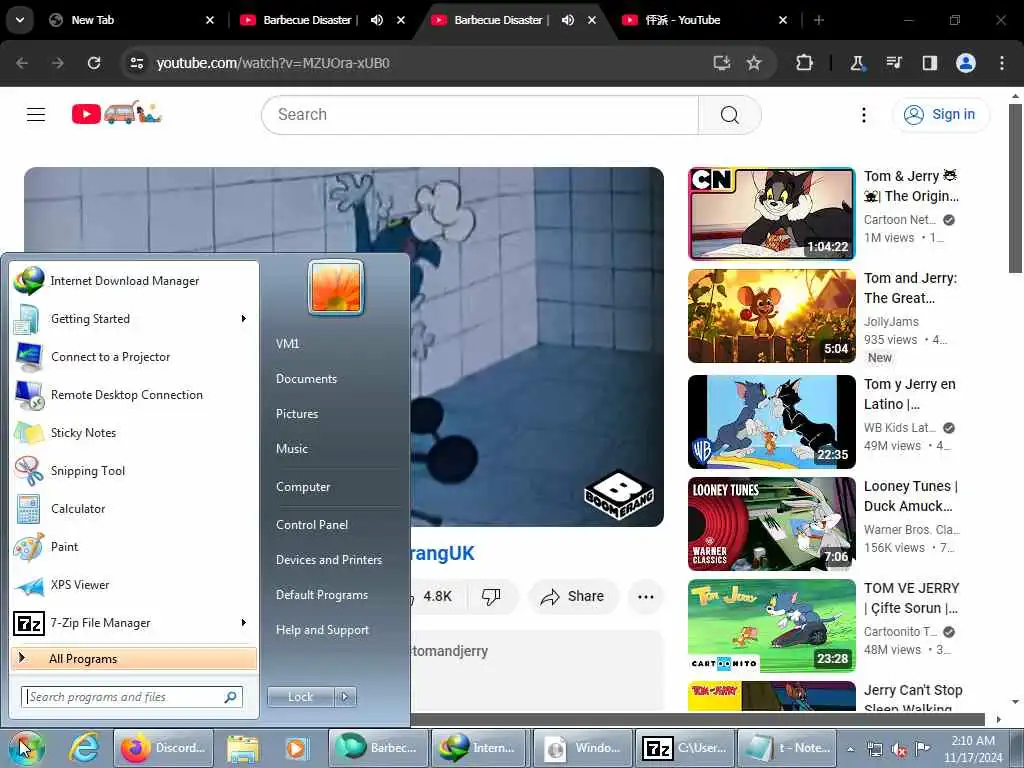Open Internet Download Manager from Start menu
Viewport: 1024px width, 768px height.
(x=134, y=281)
